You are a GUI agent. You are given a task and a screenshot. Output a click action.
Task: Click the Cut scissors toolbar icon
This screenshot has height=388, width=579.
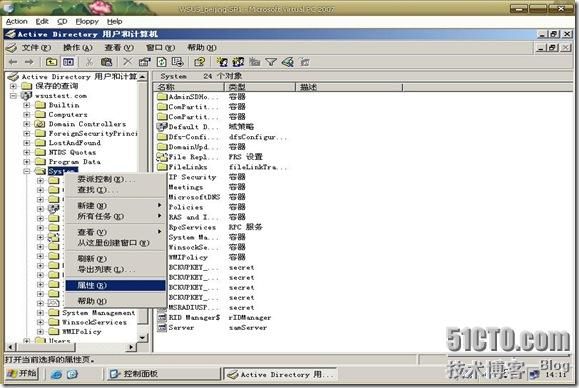coord(89,62)
